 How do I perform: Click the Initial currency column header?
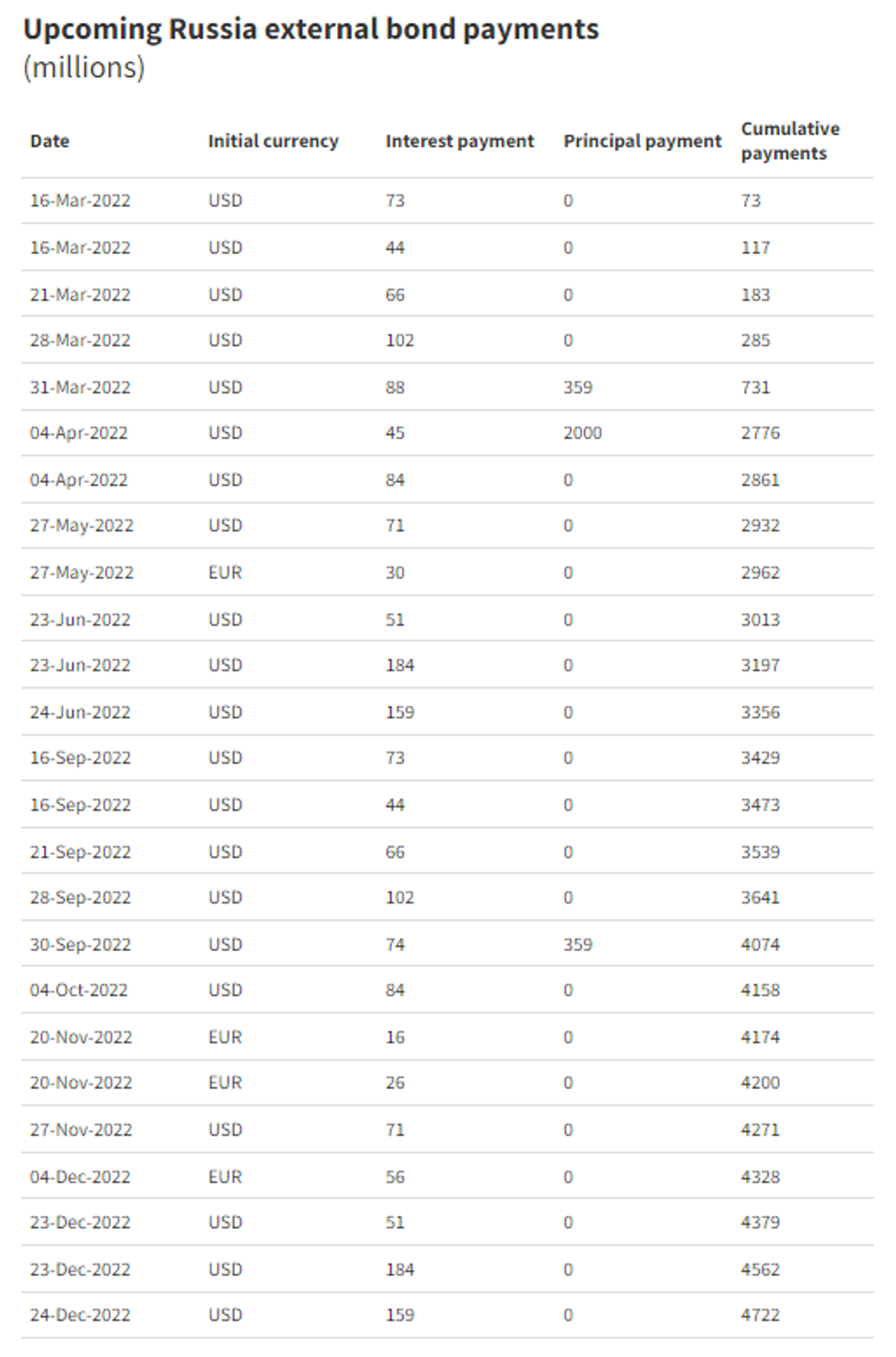272,141
